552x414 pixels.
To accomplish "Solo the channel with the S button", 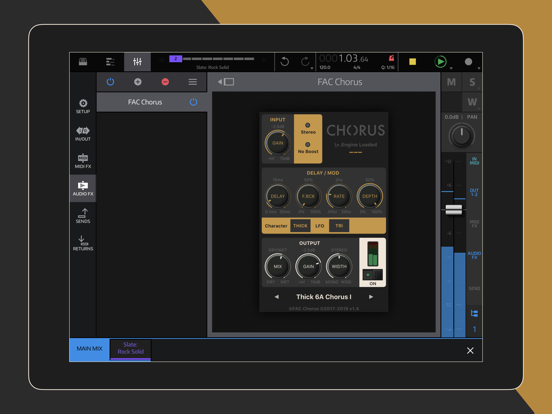I will 472,82.
